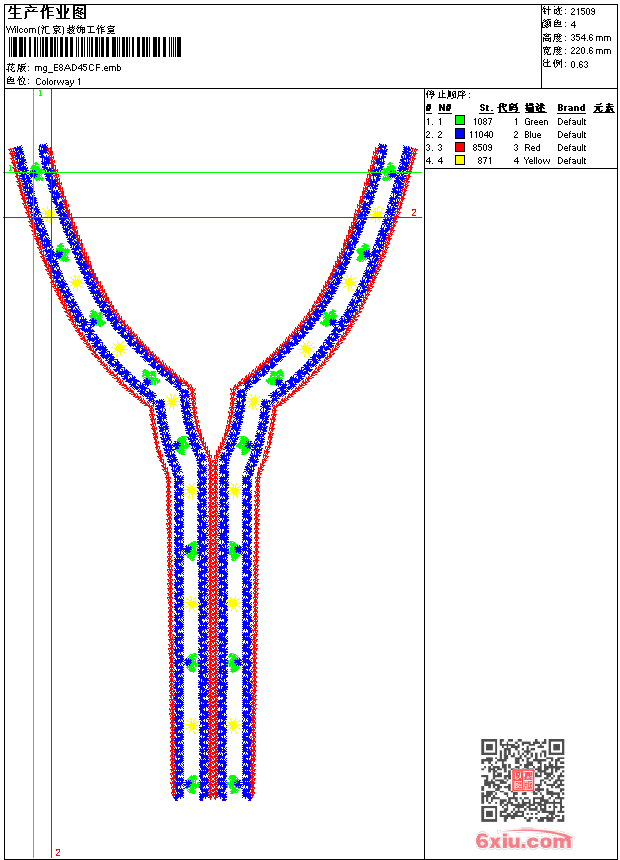Screen dimensions: 620x860
Task: Click the scale value 0.63
Action: (x=579, y=65)
